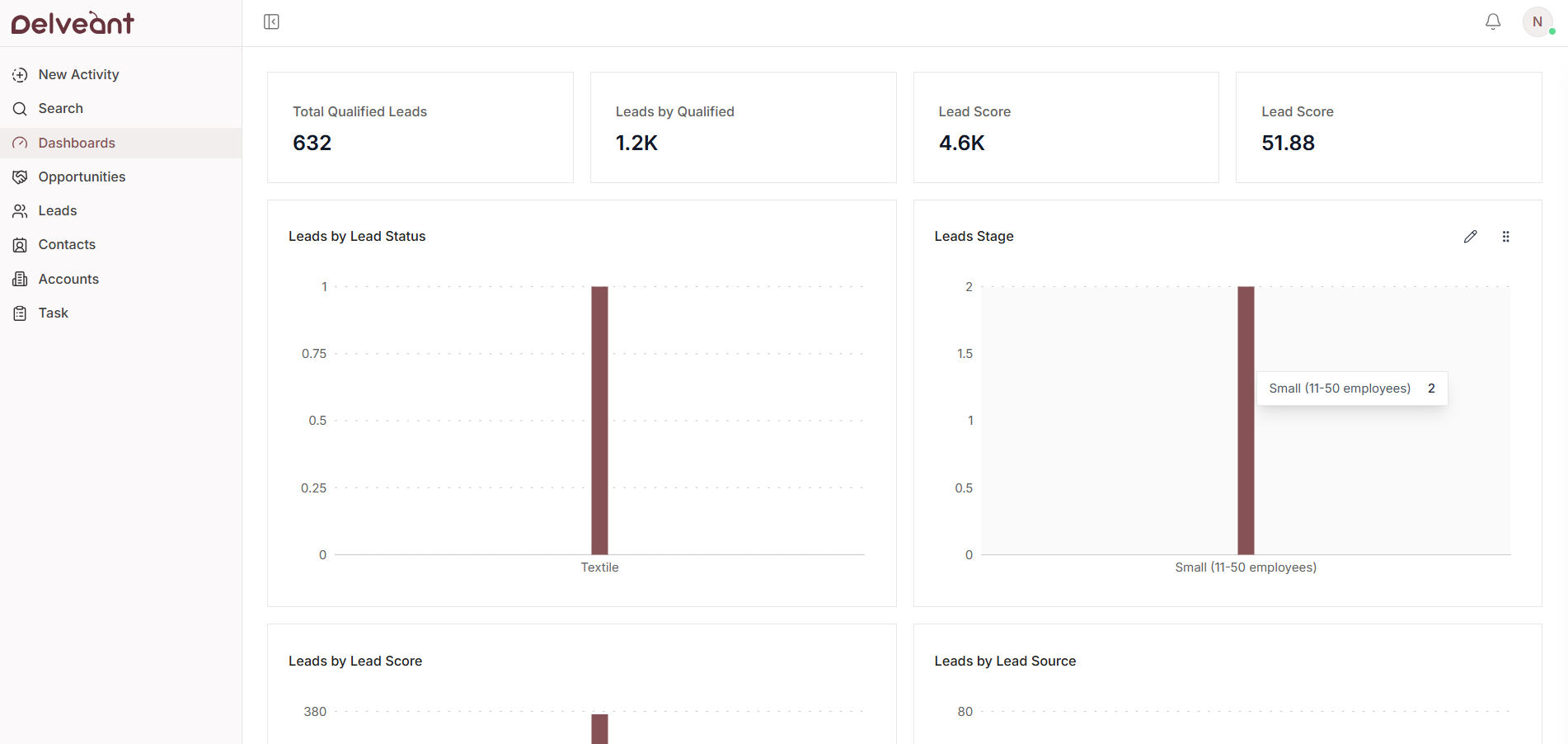Open the Dashboards menu item
The image size is (1568, 744).
tap(77, 144)
